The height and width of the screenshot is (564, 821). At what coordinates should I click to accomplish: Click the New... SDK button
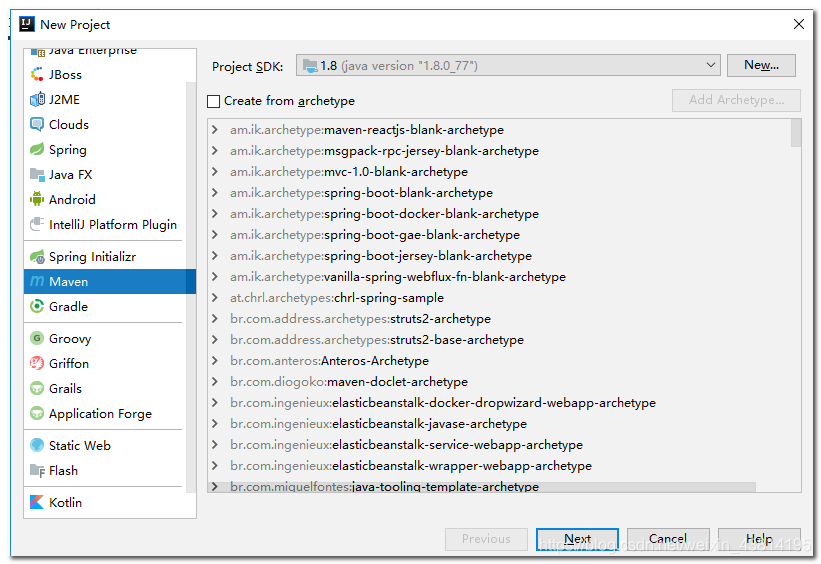[761, 65]
